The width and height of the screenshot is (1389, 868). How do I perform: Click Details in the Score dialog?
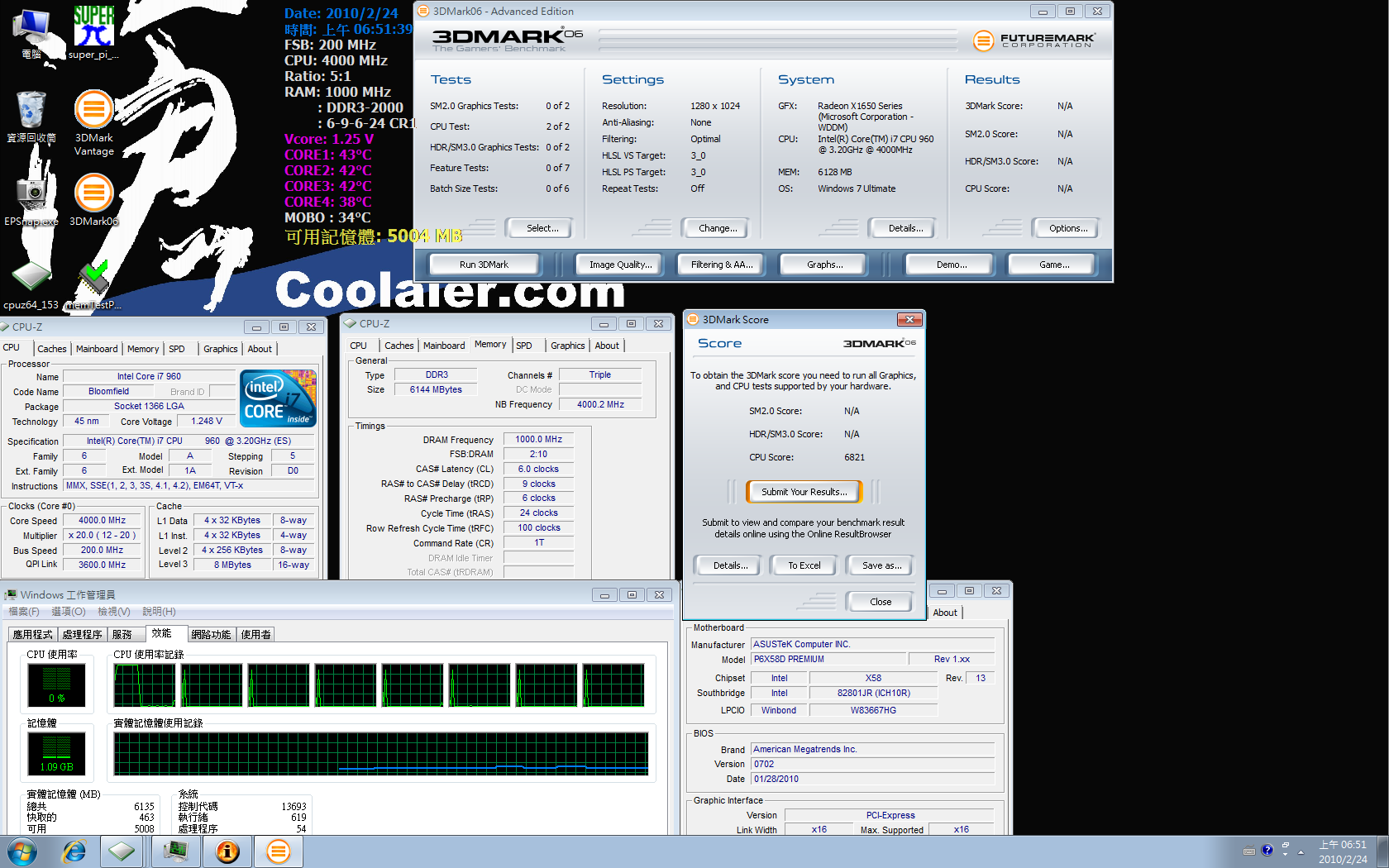click(730, 565)
